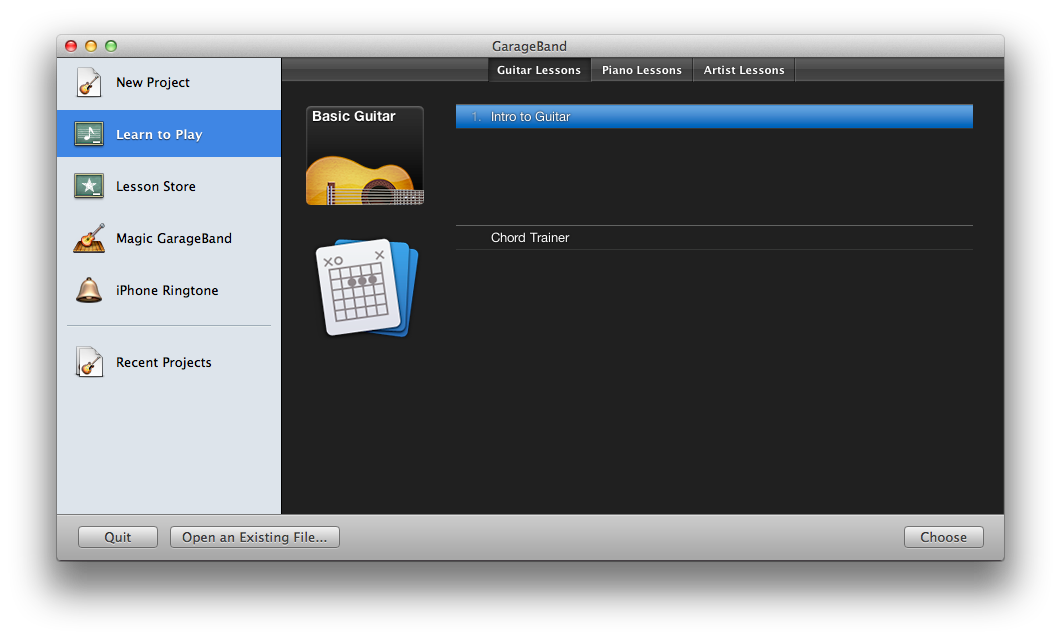This screenshot has height=640, width=1061.
Task: Select the Learn to Play chalkboard icon
Action: pyautogui.click(x=89, y=135)
